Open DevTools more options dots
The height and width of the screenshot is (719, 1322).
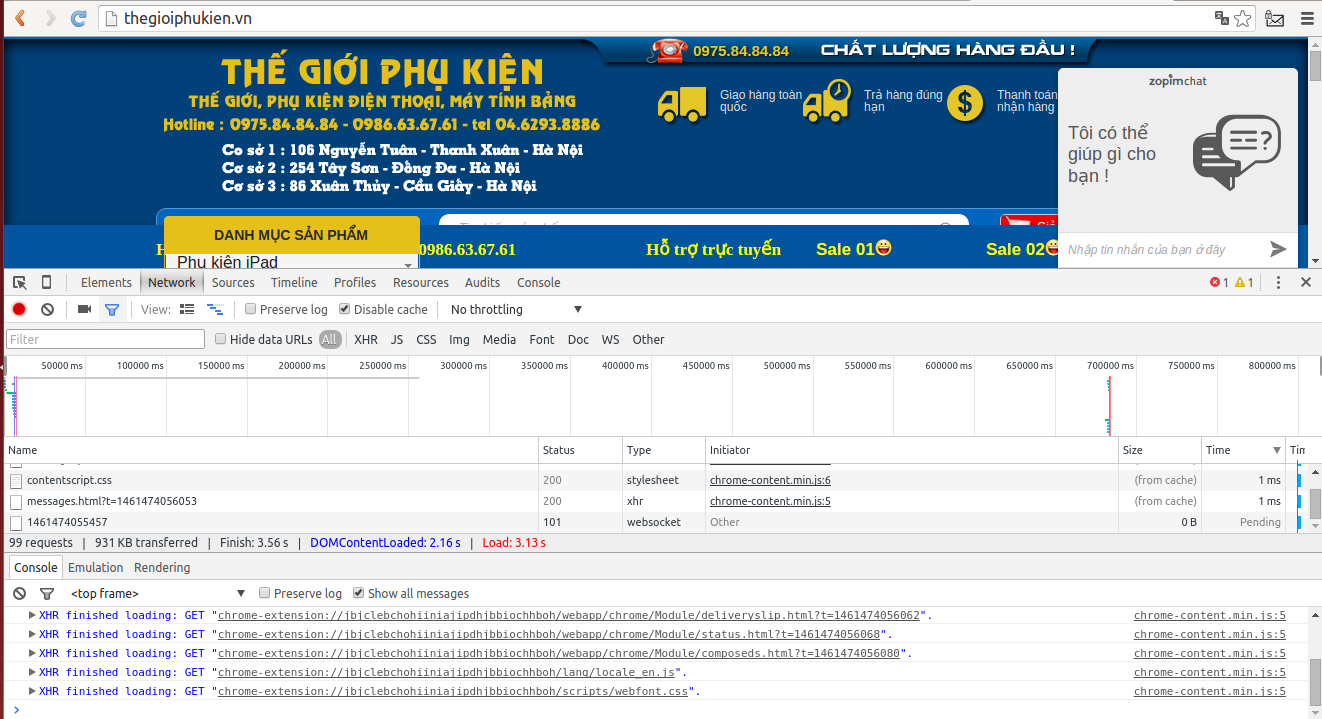(x=1278, y=283)
